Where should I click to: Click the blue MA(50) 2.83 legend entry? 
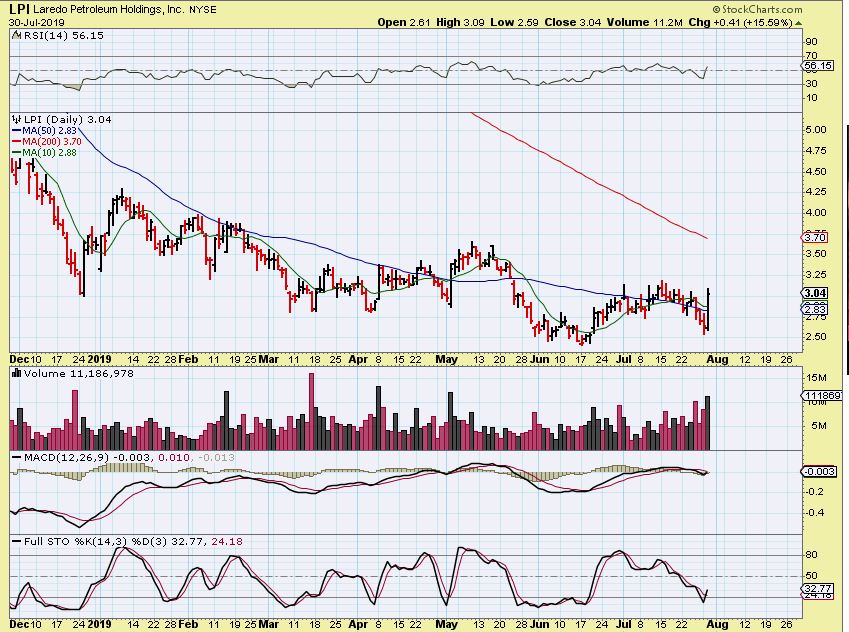[x=44, y=131]
